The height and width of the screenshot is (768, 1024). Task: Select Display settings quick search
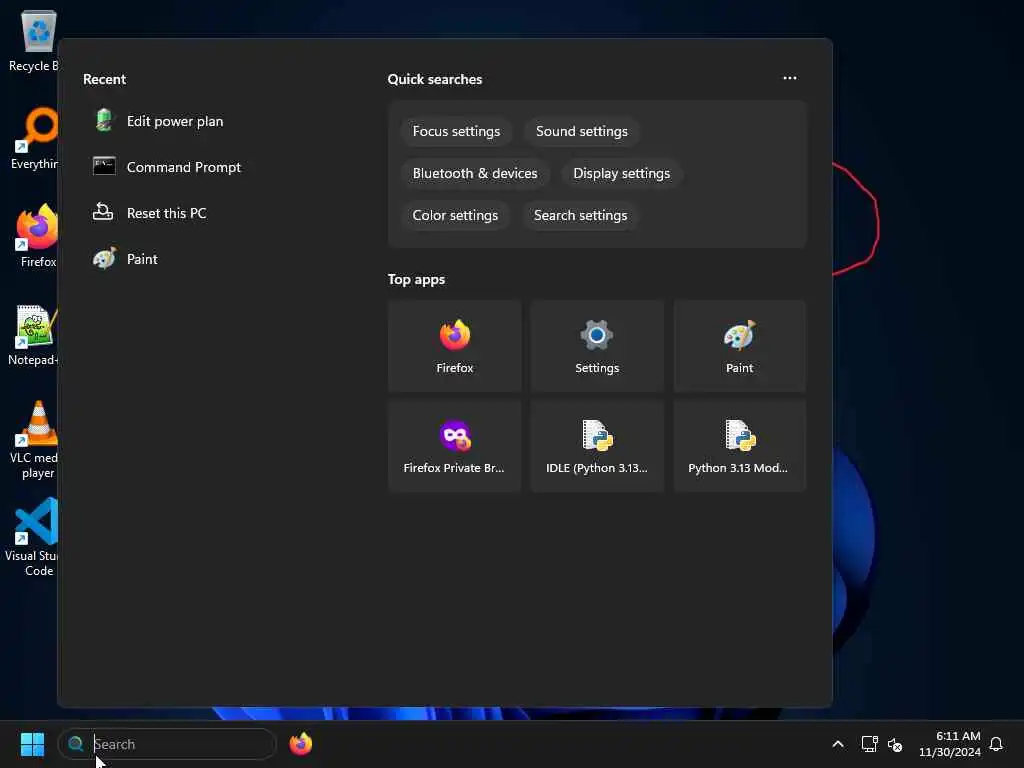[x=621, y=173]
